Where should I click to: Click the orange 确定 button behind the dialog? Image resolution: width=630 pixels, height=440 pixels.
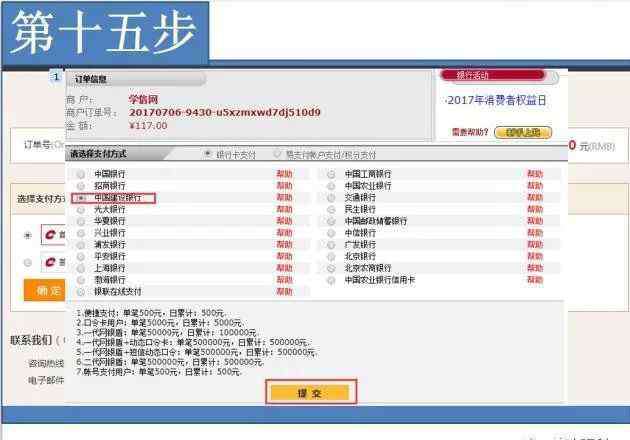pyautogui.click(x=45, y=290)
